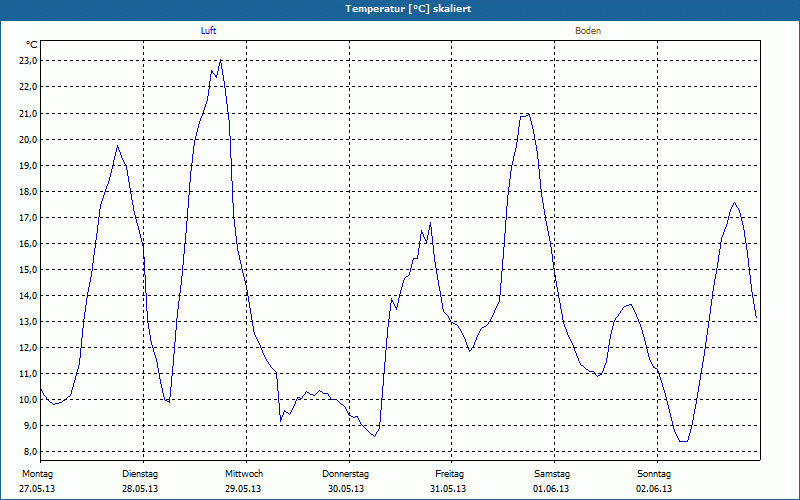
Task: Click the date '28.05.13'
Action: click(140, 489)
